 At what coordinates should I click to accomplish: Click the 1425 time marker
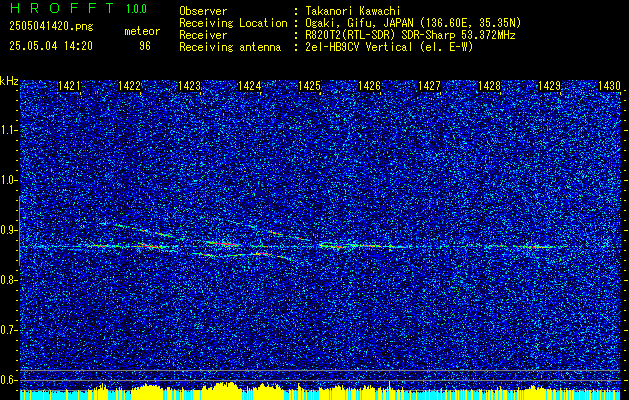pos(310,86)
